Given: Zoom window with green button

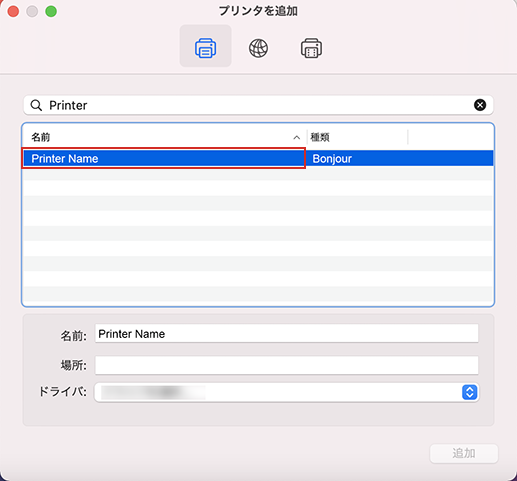Looking at the screenshot, I should click(x=51, y=11).
